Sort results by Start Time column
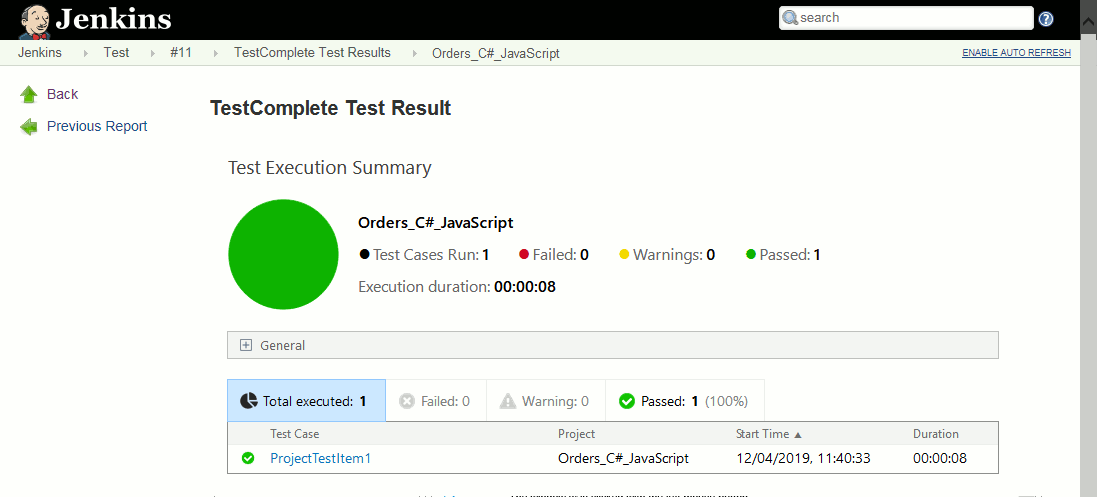The image size is (1097, 497). pyautogui.click(x=768, y=434)
